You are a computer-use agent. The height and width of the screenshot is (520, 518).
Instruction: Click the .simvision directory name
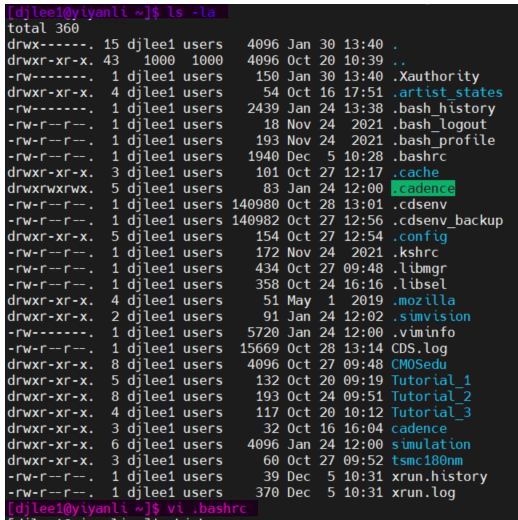click(431, 317)
